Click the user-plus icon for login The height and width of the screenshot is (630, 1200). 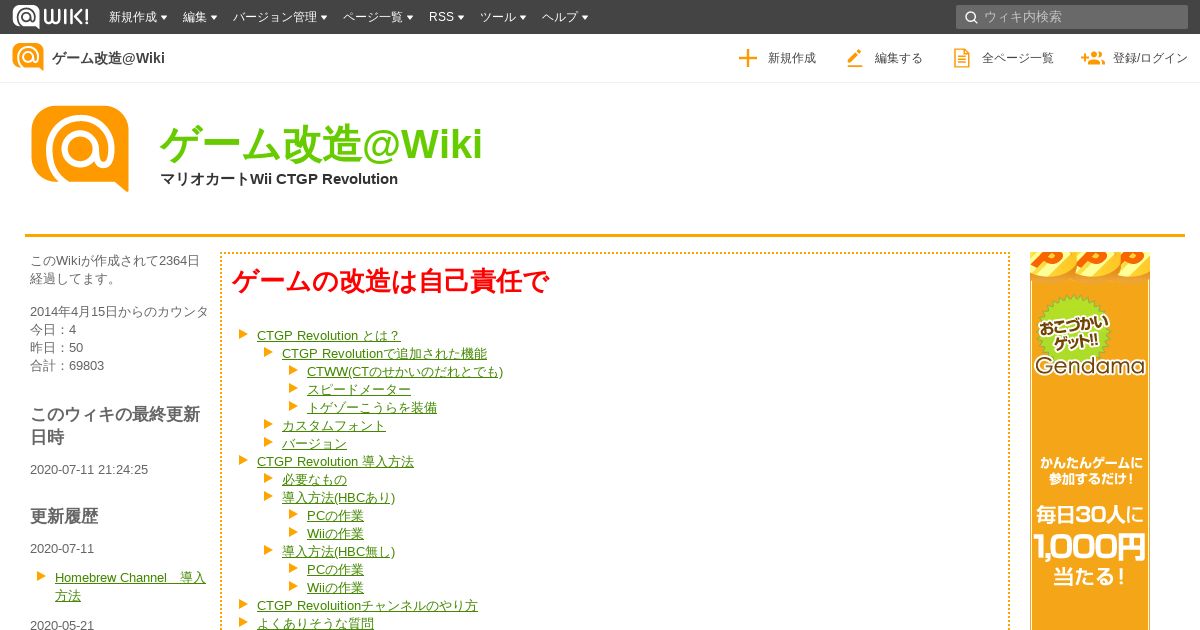[1092, 58]
